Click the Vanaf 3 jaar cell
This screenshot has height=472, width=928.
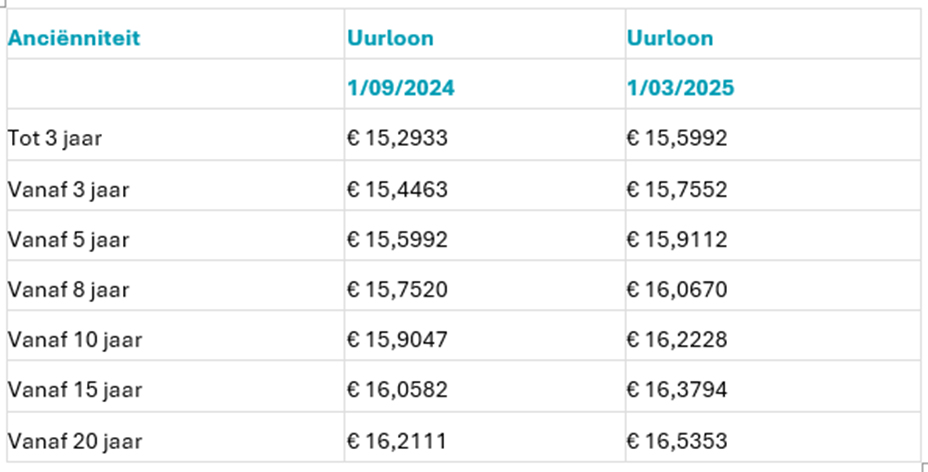click(68, 189)
